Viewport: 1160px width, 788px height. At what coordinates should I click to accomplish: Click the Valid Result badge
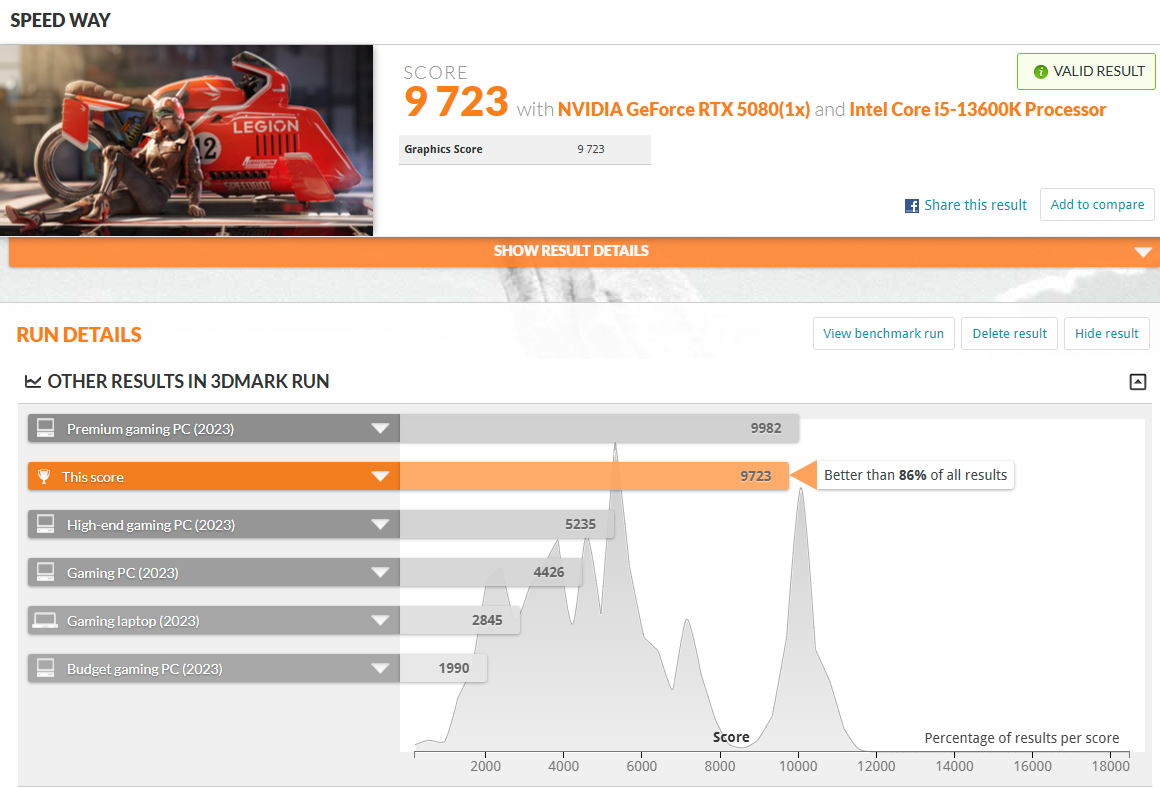pos(1086,72)
